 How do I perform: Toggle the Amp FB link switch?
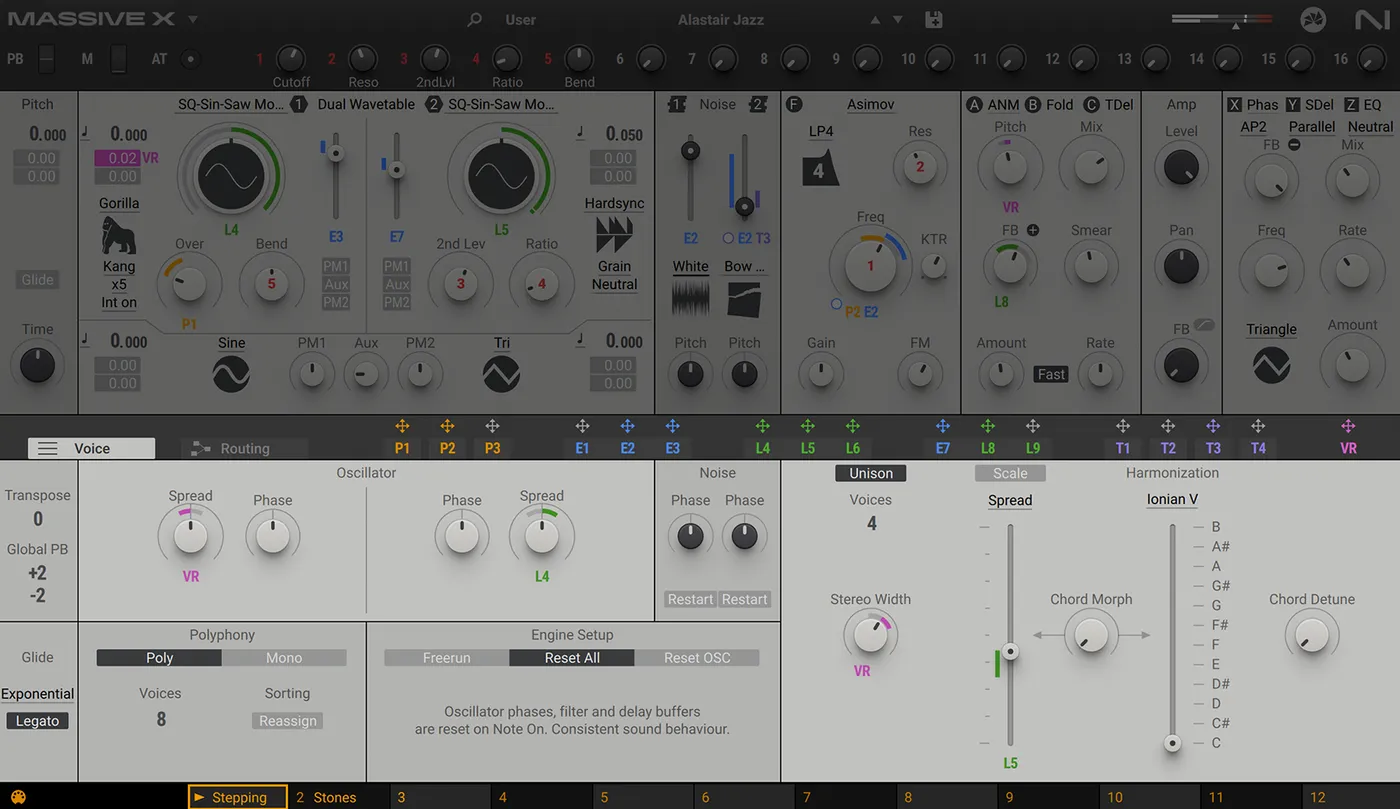(1204, 325)
